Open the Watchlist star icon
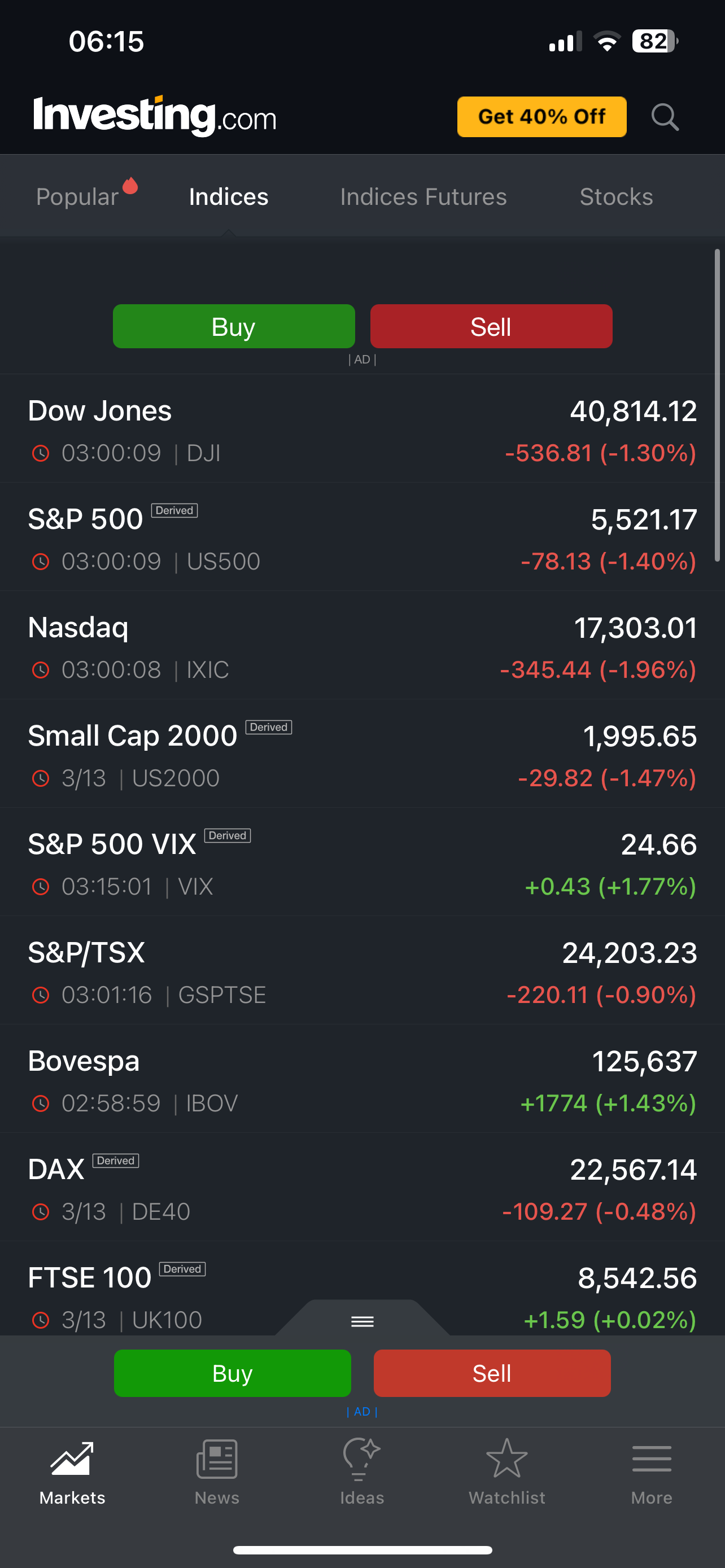 coord(506,1459)
